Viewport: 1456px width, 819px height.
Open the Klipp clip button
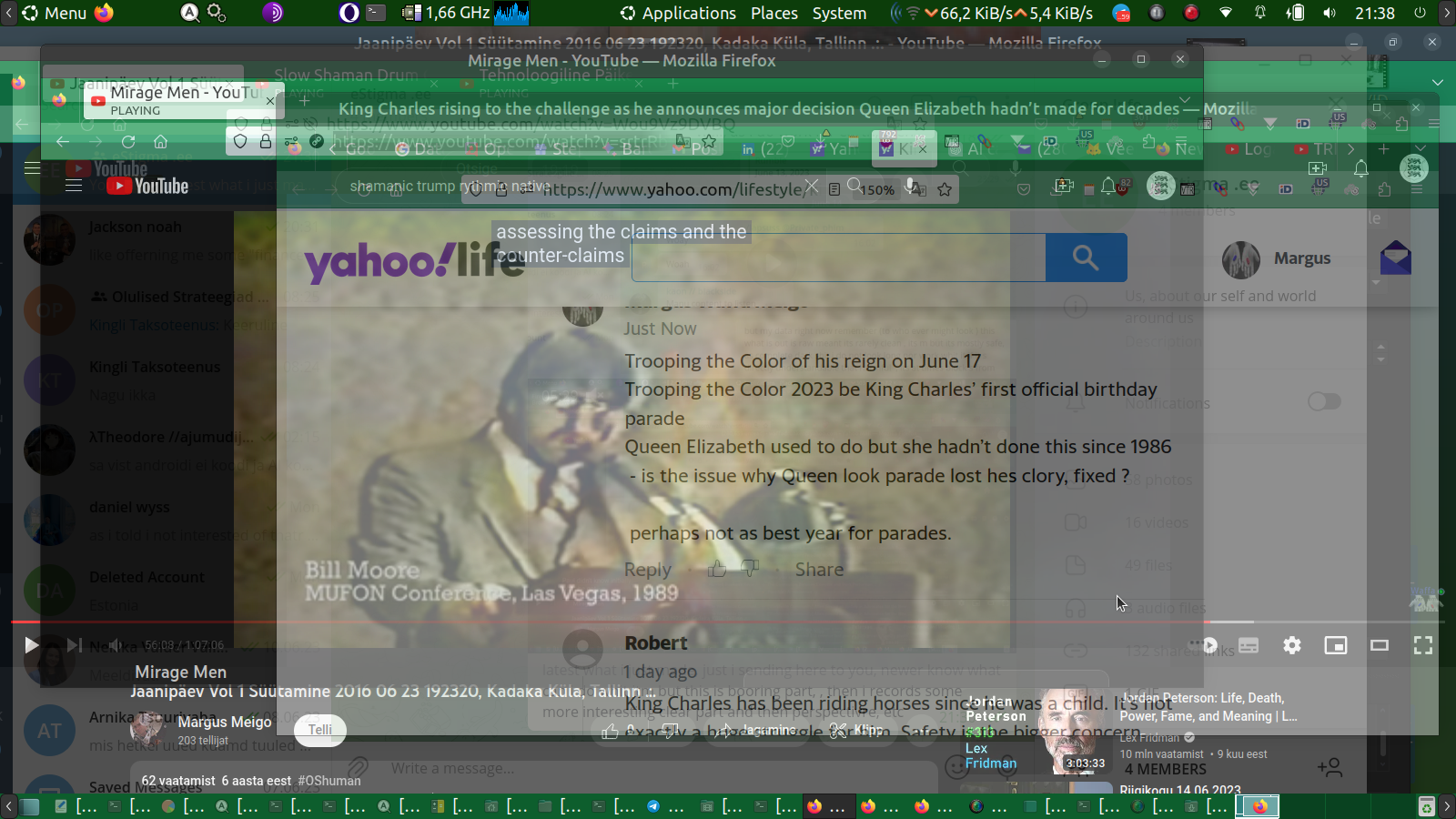click(x=857, y=730)
